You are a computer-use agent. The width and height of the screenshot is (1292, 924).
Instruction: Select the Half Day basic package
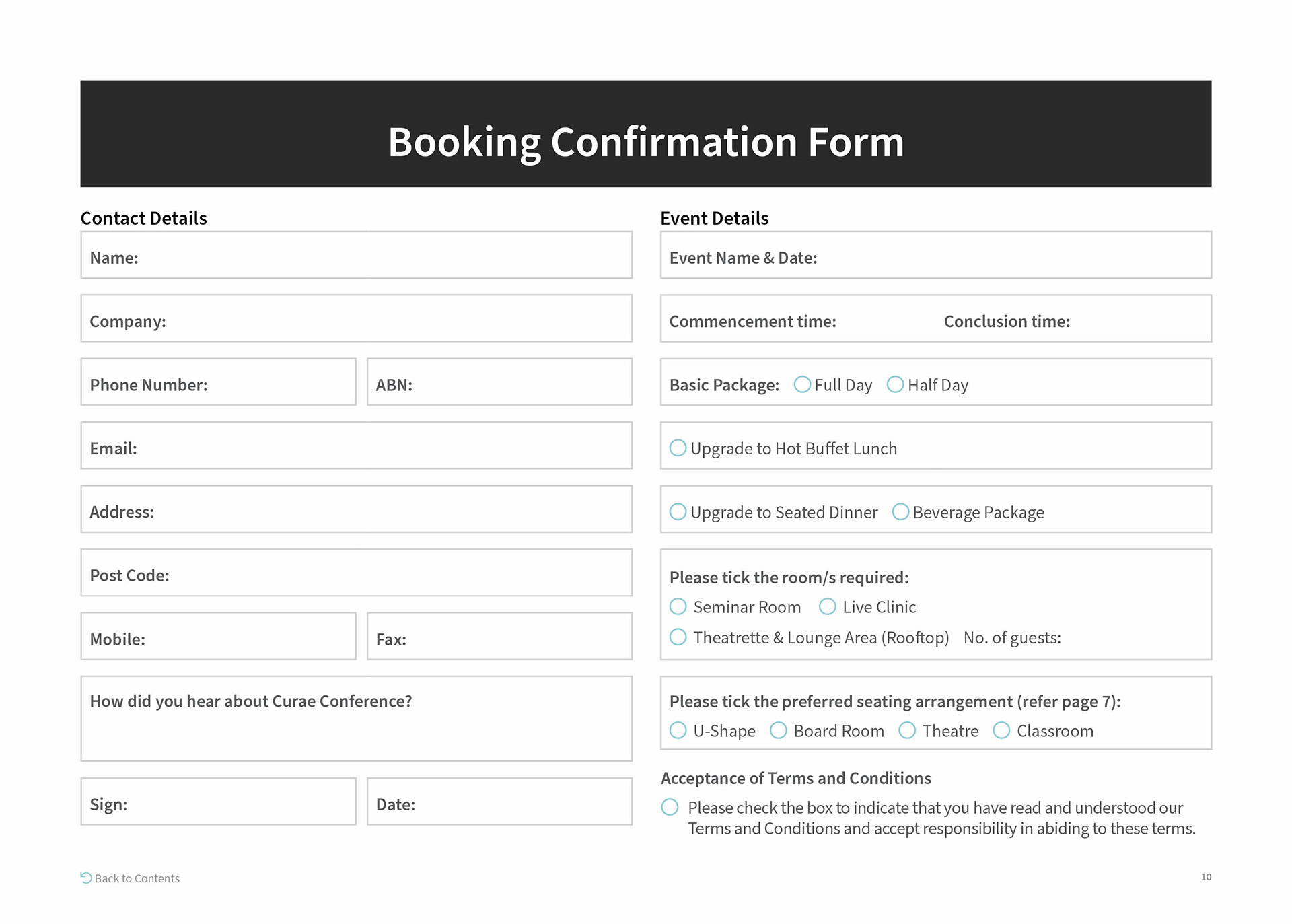(895, 384)
